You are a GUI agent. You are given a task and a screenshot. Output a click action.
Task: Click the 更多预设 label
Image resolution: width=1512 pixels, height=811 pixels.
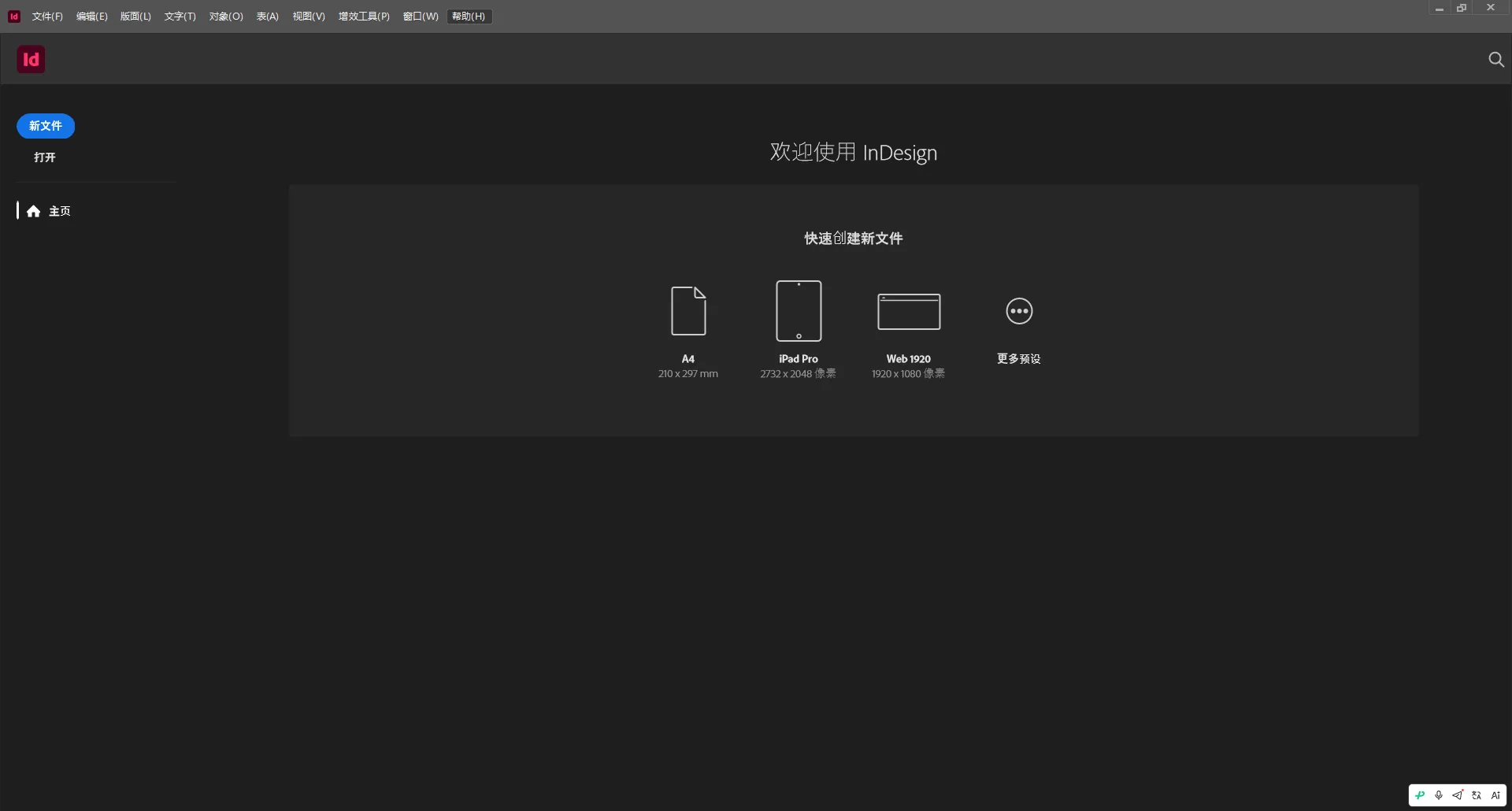tap(1019, 358)
